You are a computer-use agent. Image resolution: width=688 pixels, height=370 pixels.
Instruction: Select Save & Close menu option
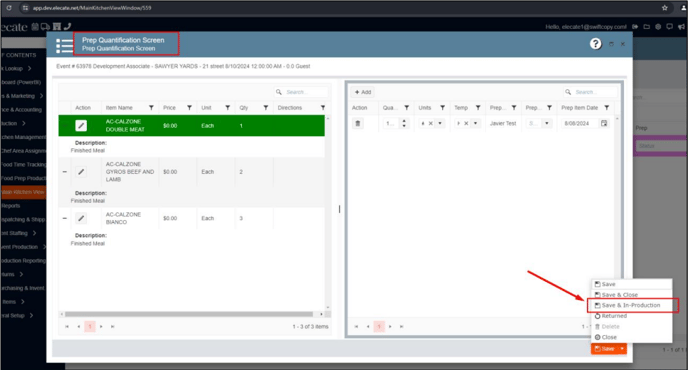620,295
